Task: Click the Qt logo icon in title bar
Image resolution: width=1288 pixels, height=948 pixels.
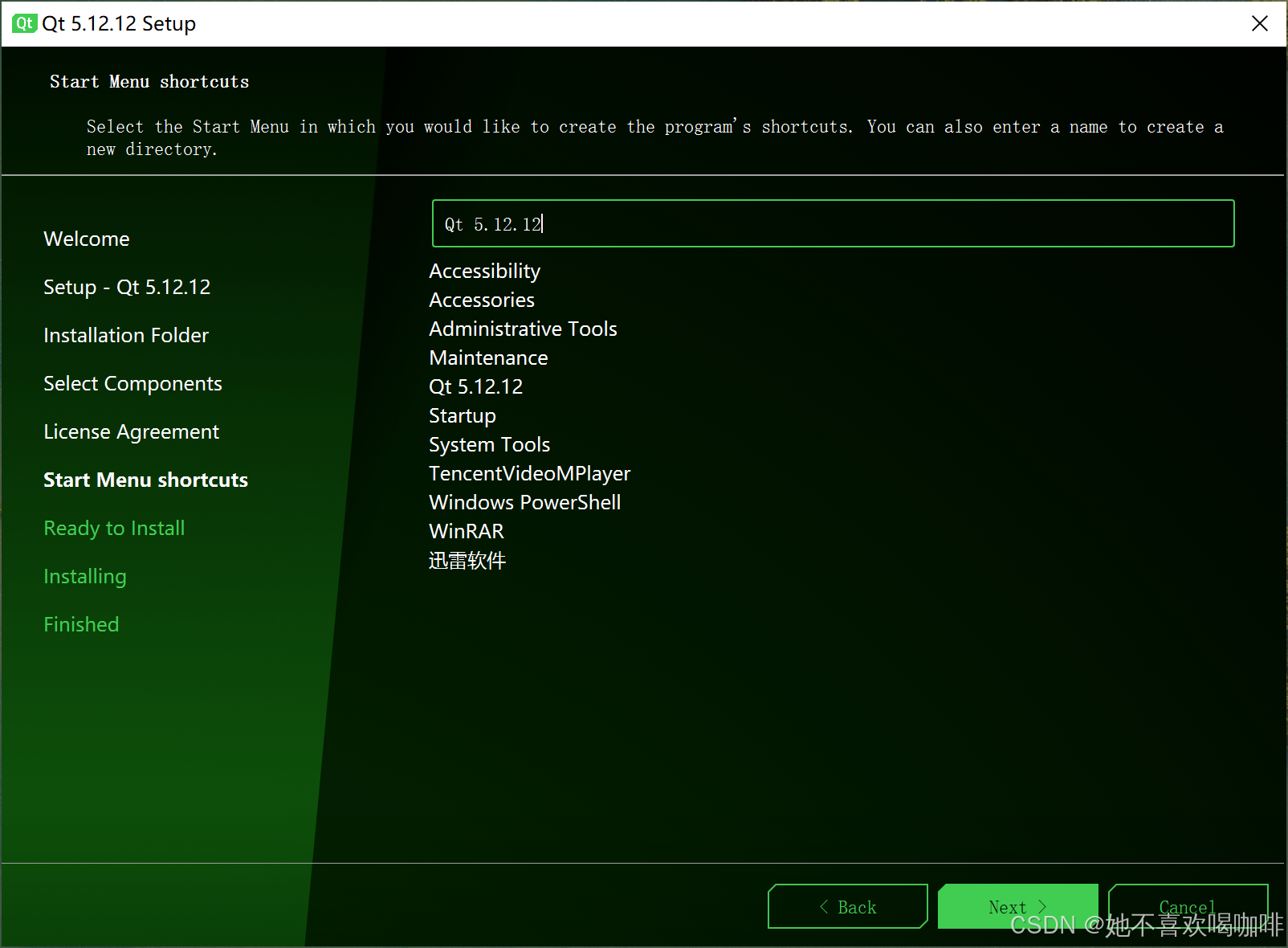Action: pos(25,23)
